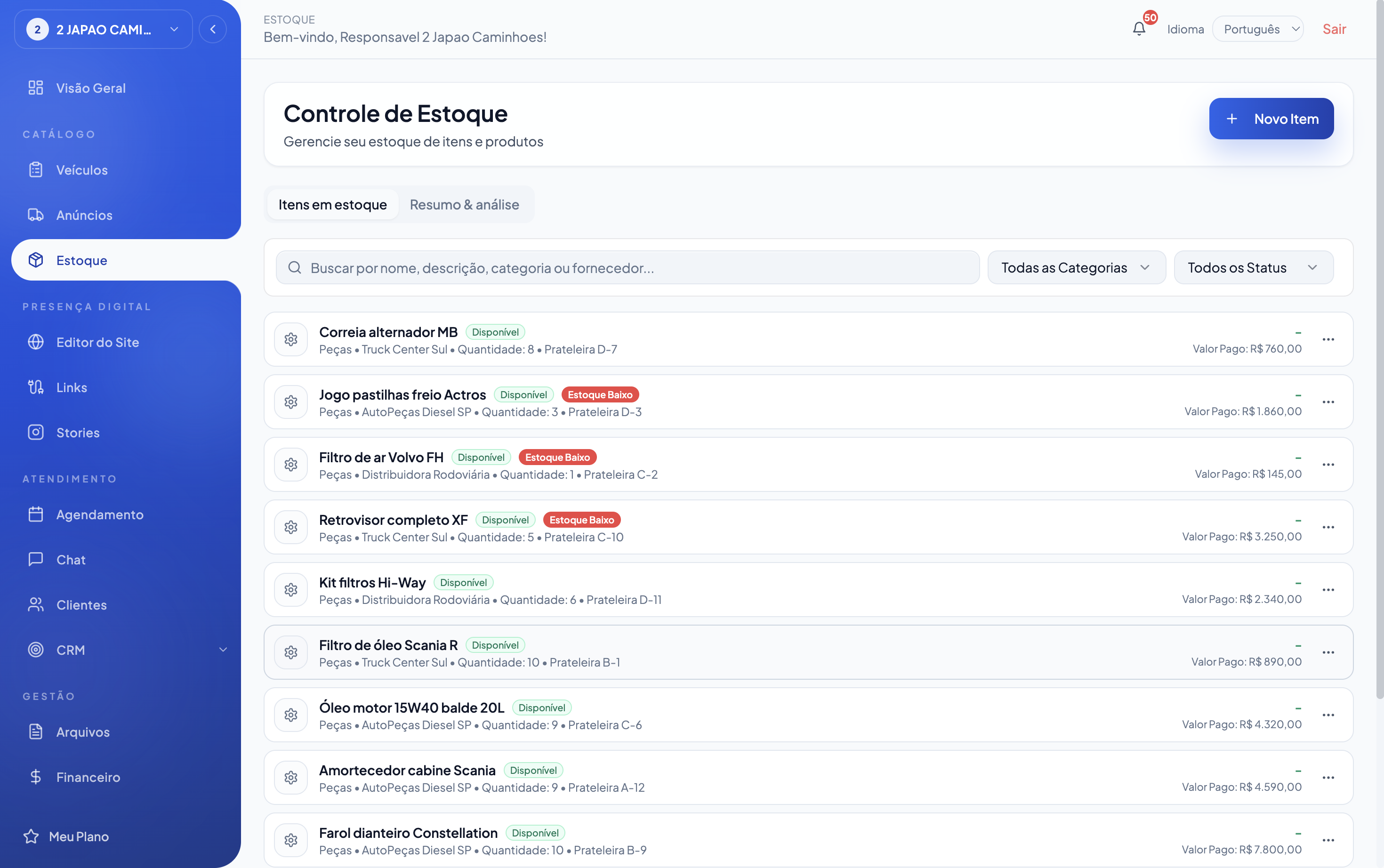Click the Financeiro dollar icon
The width and height of the screenshot is (1384, 868).
pyautogui.click(x=36, y=777)
